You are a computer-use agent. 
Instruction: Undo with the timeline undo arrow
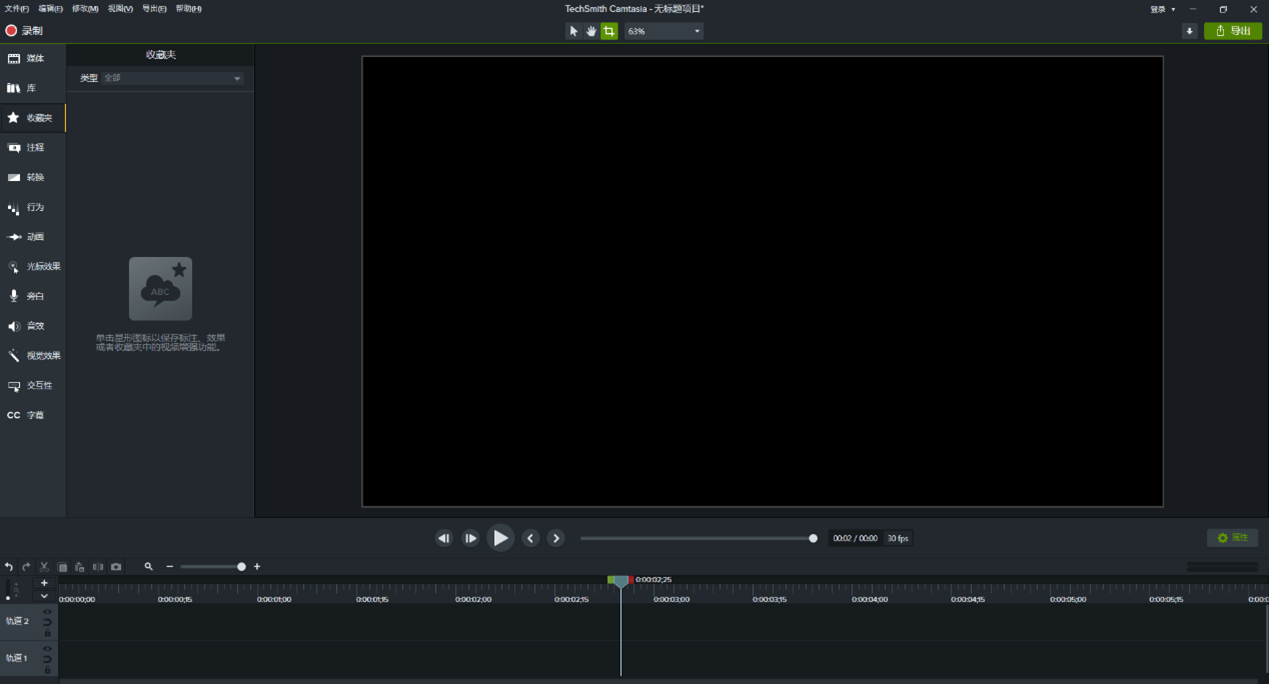pyautogui.click(x=9, y=567)
